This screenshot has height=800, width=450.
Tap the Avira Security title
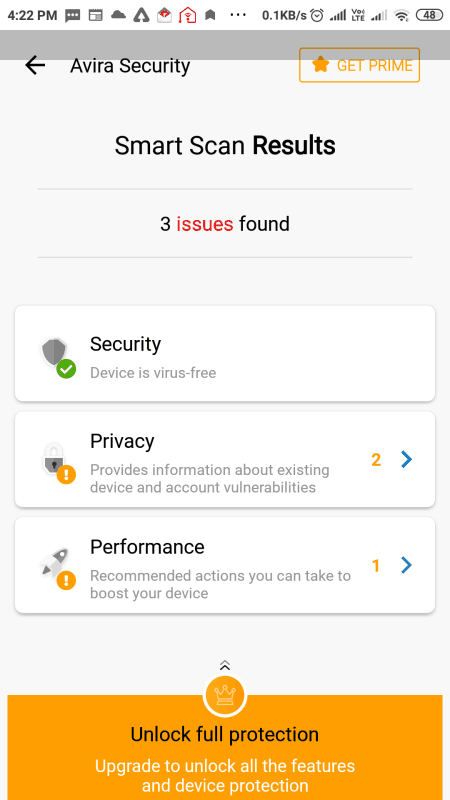point(130,65)
